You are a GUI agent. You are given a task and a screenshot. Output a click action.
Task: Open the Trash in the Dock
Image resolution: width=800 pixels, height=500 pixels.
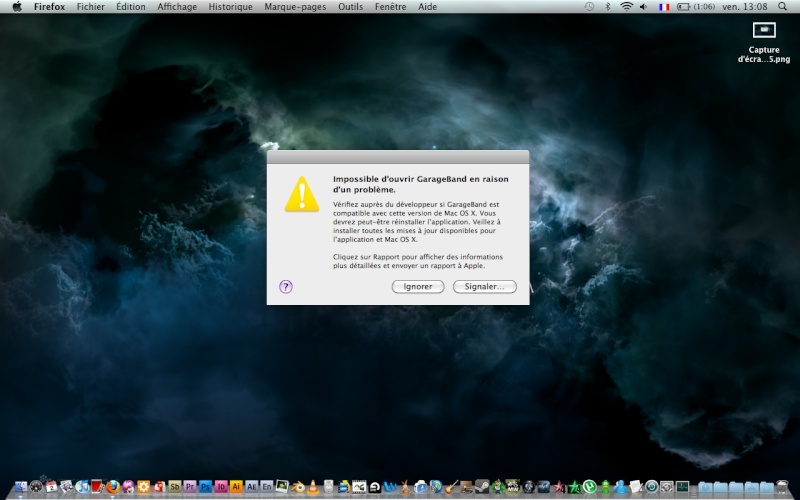click(x=782, y=487)
